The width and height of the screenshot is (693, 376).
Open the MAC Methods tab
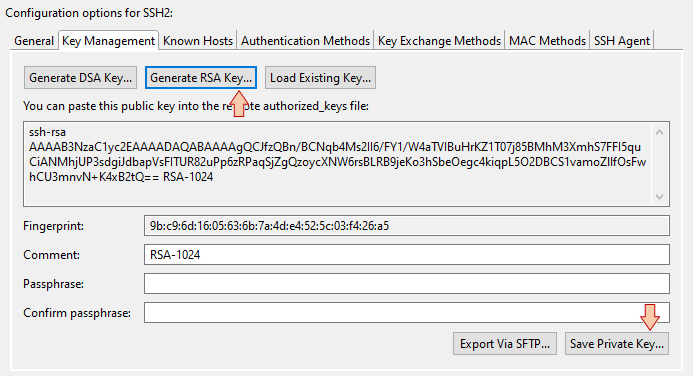547,41
